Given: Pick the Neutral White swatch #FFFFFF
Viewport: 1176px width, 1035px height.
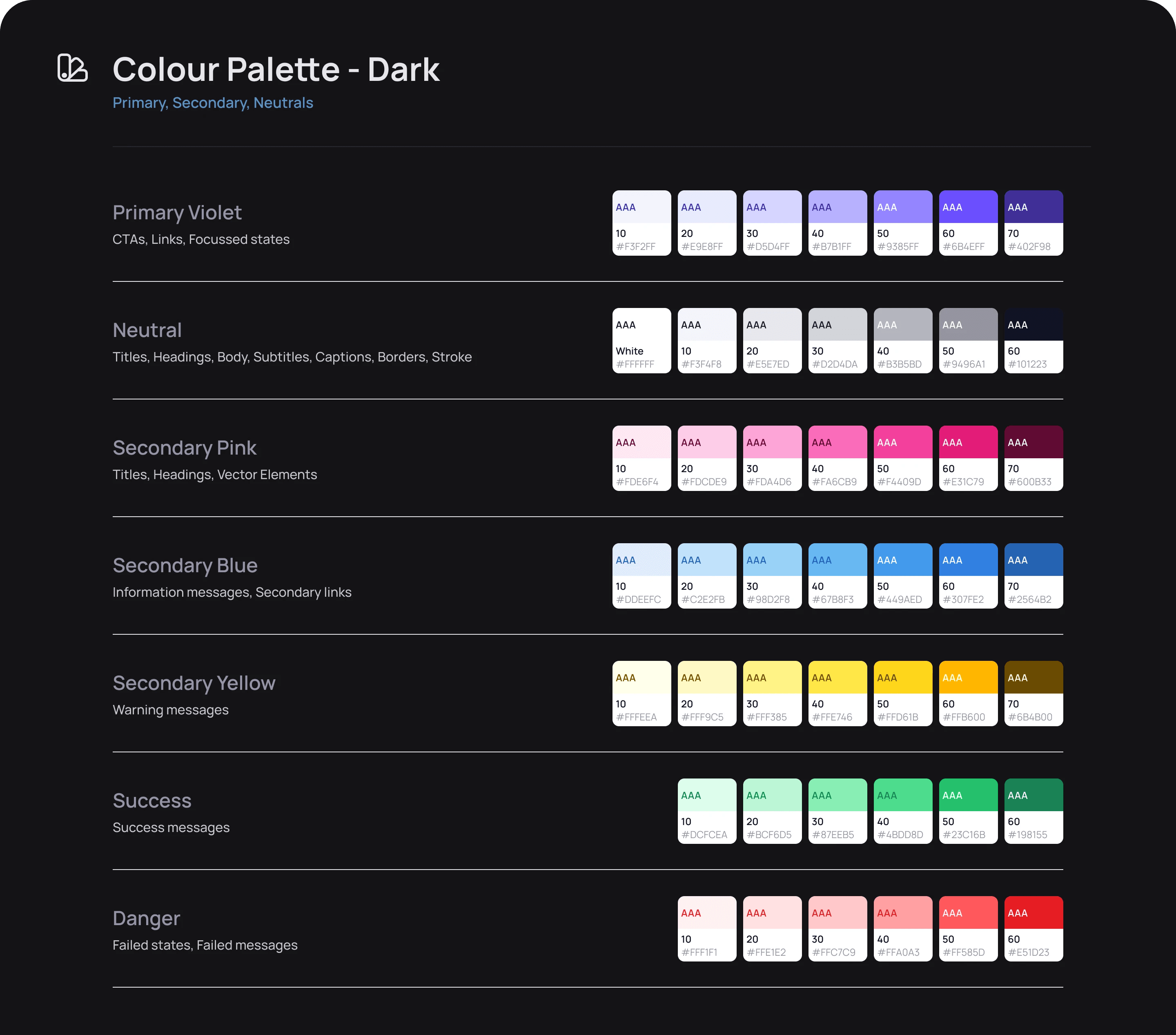Looking at the screenshot, I should (641, 340).
